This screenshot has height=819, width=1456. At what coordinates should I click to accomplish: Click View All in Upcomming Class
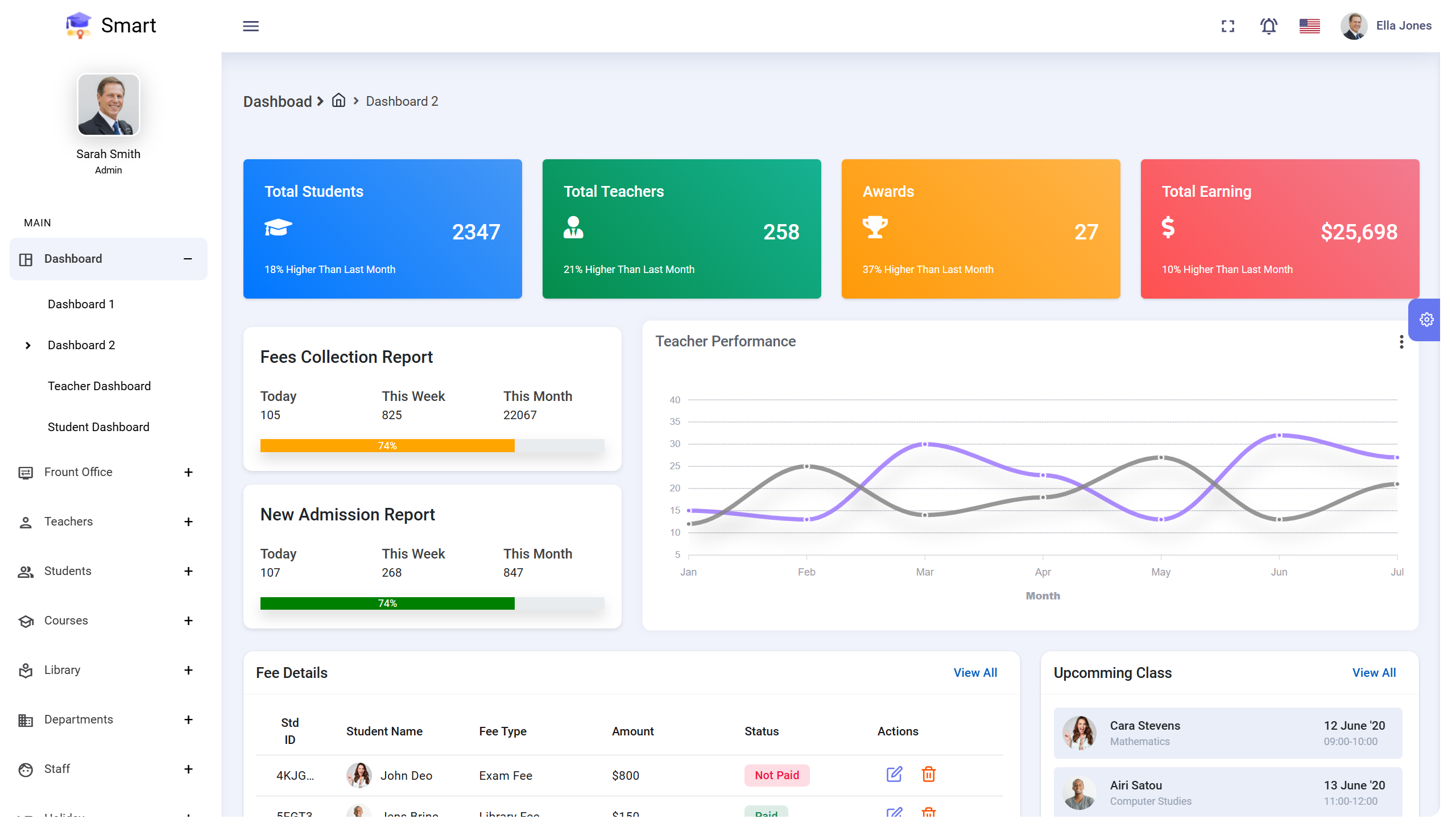1374,672
